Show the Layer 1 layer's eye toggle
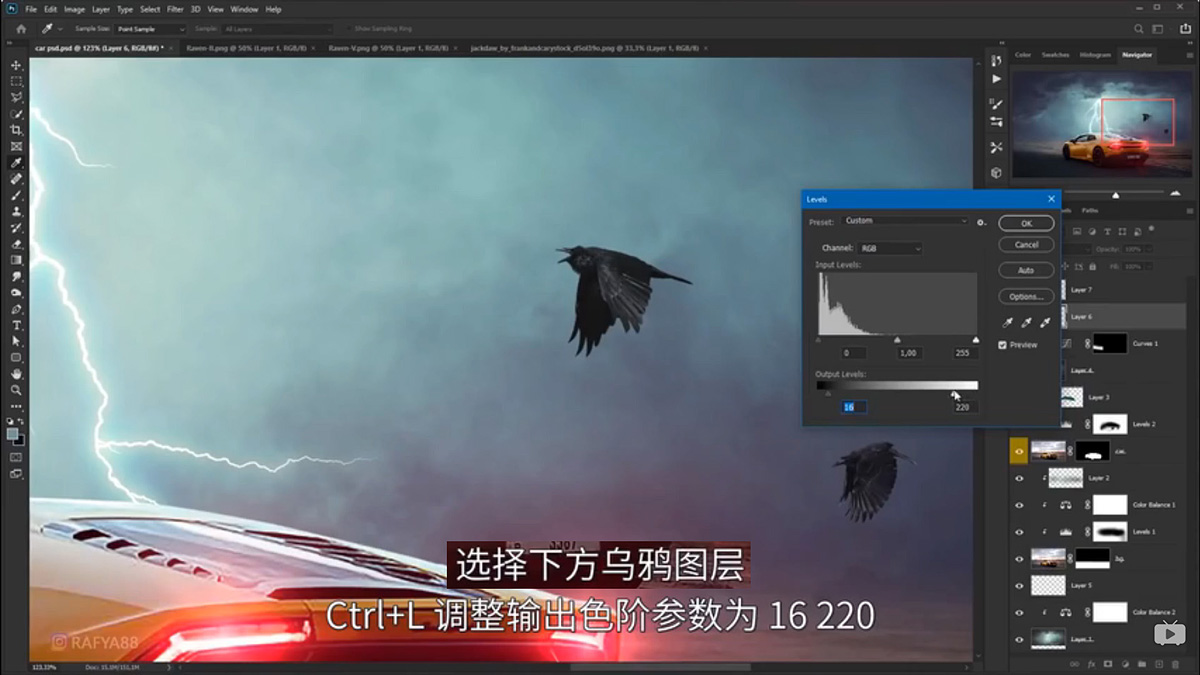1200x675 pixels. click(x=1018, y=637)
